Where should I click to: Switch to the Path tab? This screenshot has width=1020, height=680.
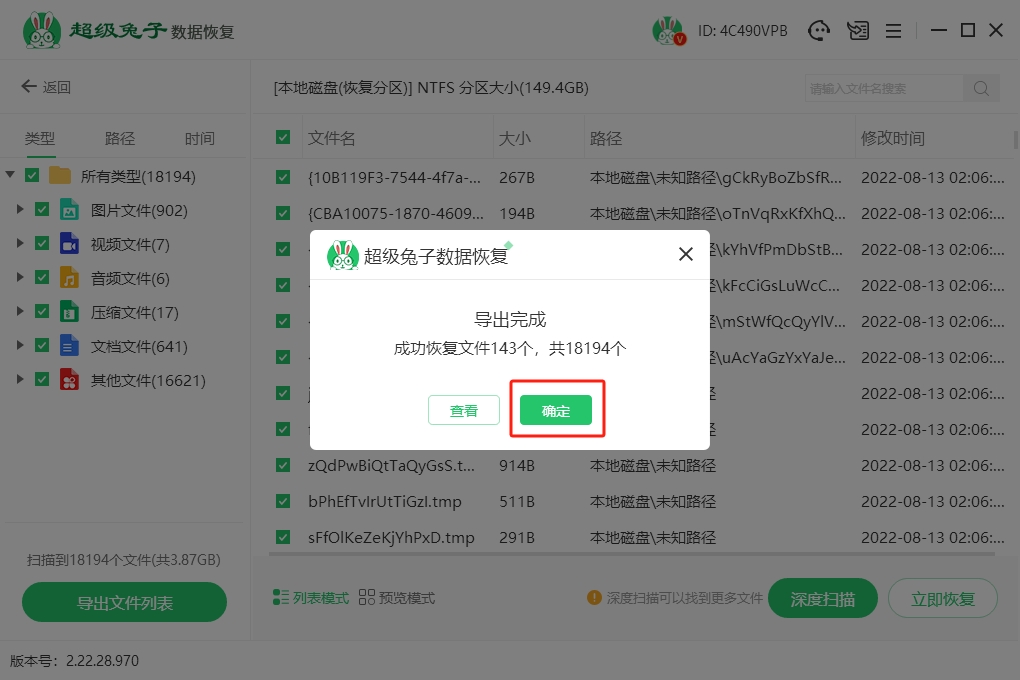120,139
